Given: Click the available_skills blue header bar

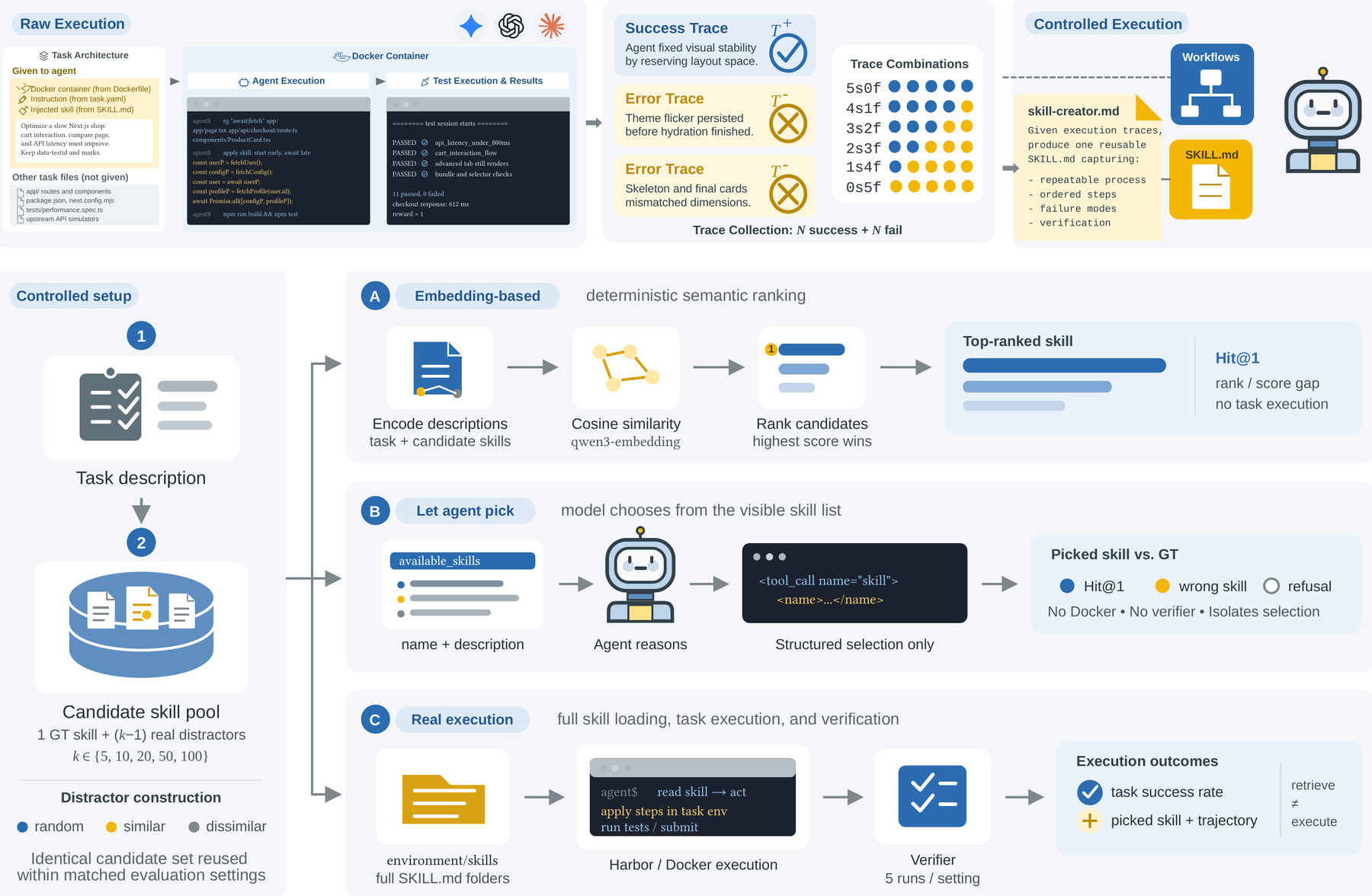Looking at the screenshot, I should point(462,561).
